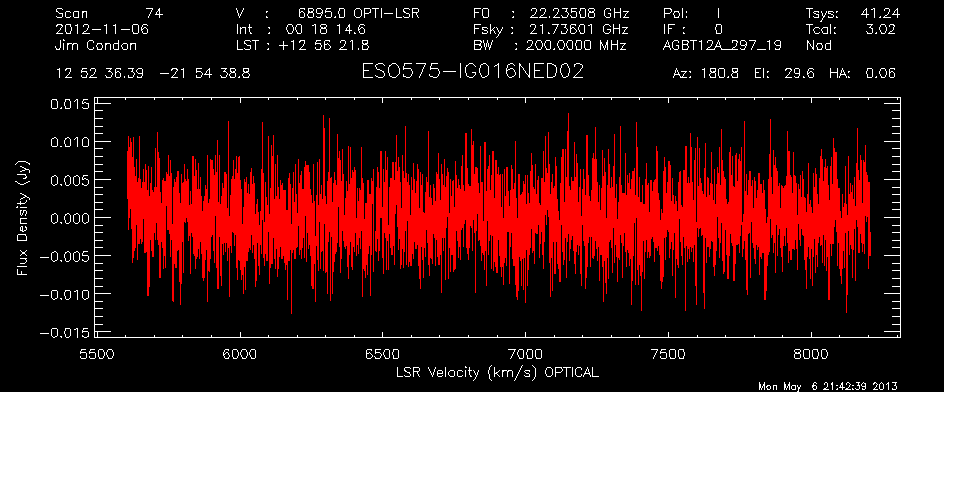This screenshot has width=962, height=490.
Task: Click the 0.015 y-axis tick label
Action: [x=70, y=104]
